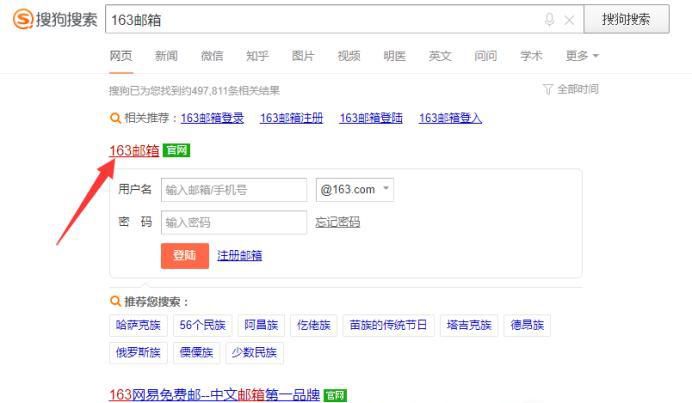The height and width of the screenshot is (403, 692).
Task: Open the 163邮箱 result title link
Action: (x=134, y=151)
